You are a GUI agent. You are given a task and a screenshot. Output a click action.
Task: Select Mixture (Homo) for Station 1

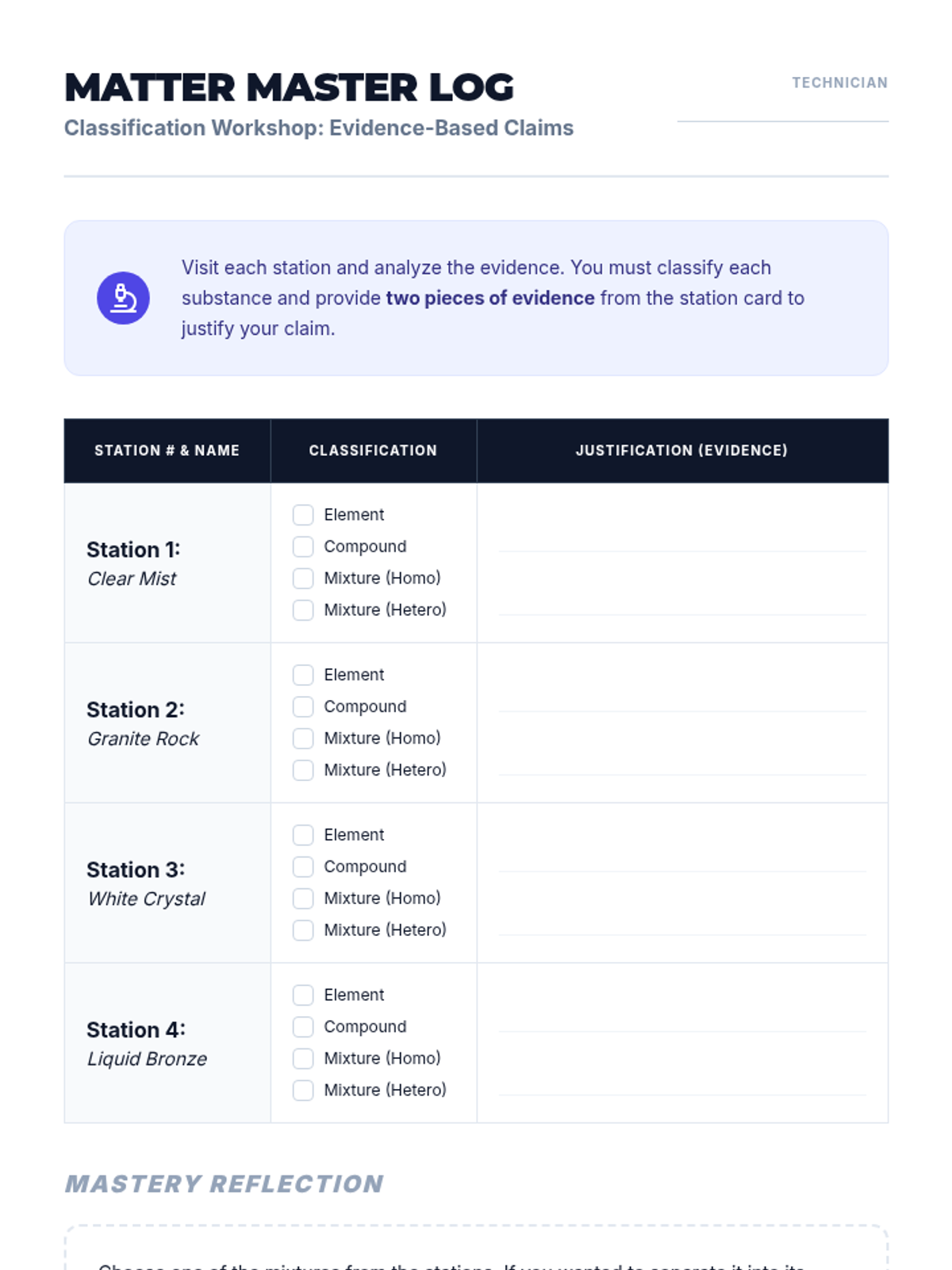coord(303,579)
